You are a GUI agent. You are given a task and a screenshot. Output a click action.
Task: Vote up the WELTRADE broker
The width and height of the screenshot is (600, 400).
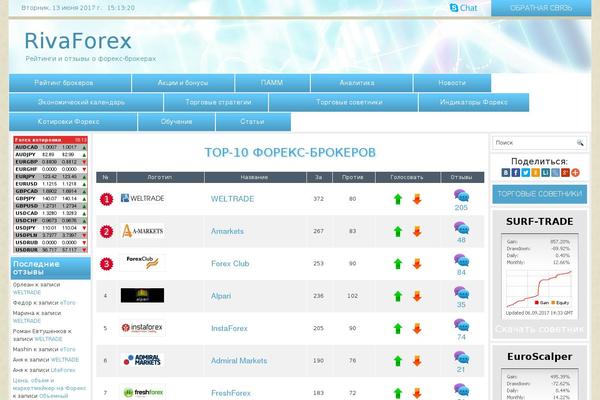(398, 199)
